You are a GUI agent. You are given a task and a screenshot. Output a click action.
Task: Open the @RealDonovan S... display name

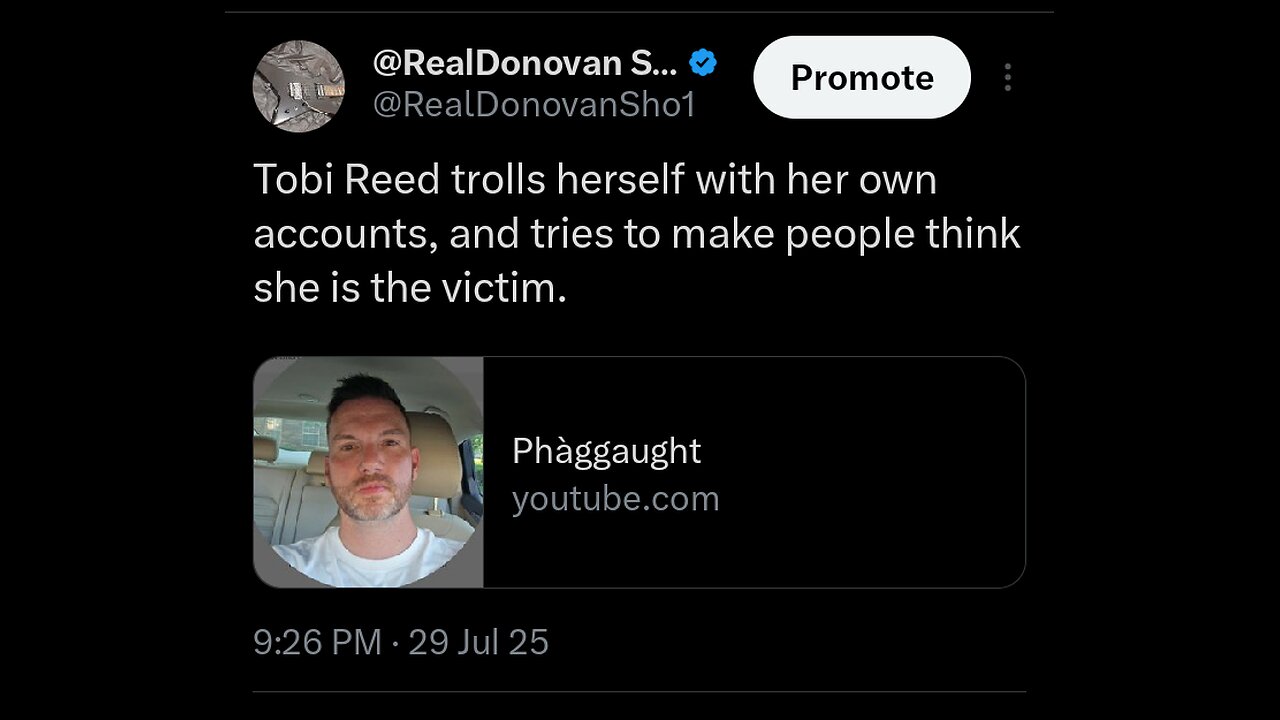point(525,64)
